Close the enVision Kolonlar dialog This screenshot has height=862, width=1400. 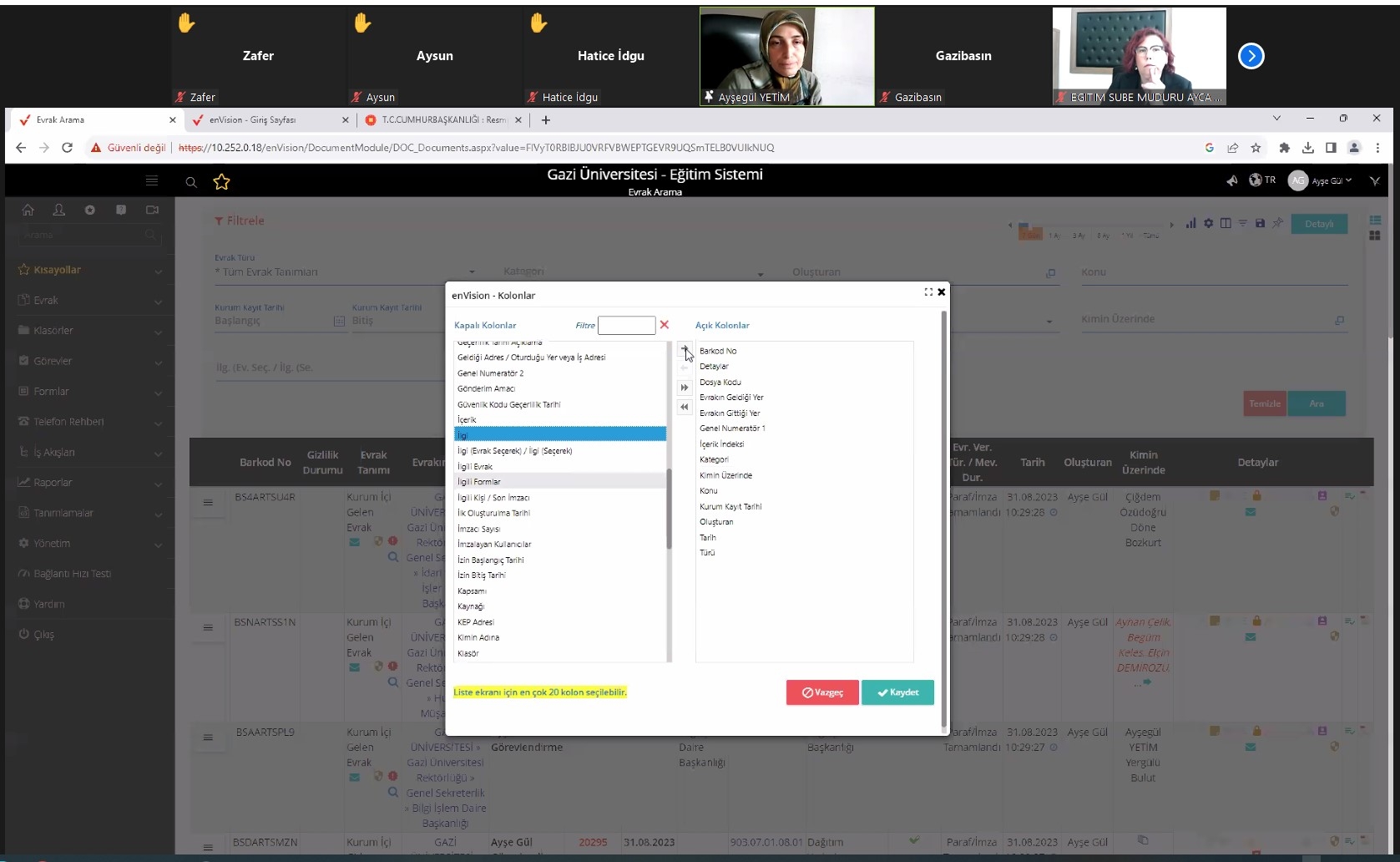click(x=942, y=292)
